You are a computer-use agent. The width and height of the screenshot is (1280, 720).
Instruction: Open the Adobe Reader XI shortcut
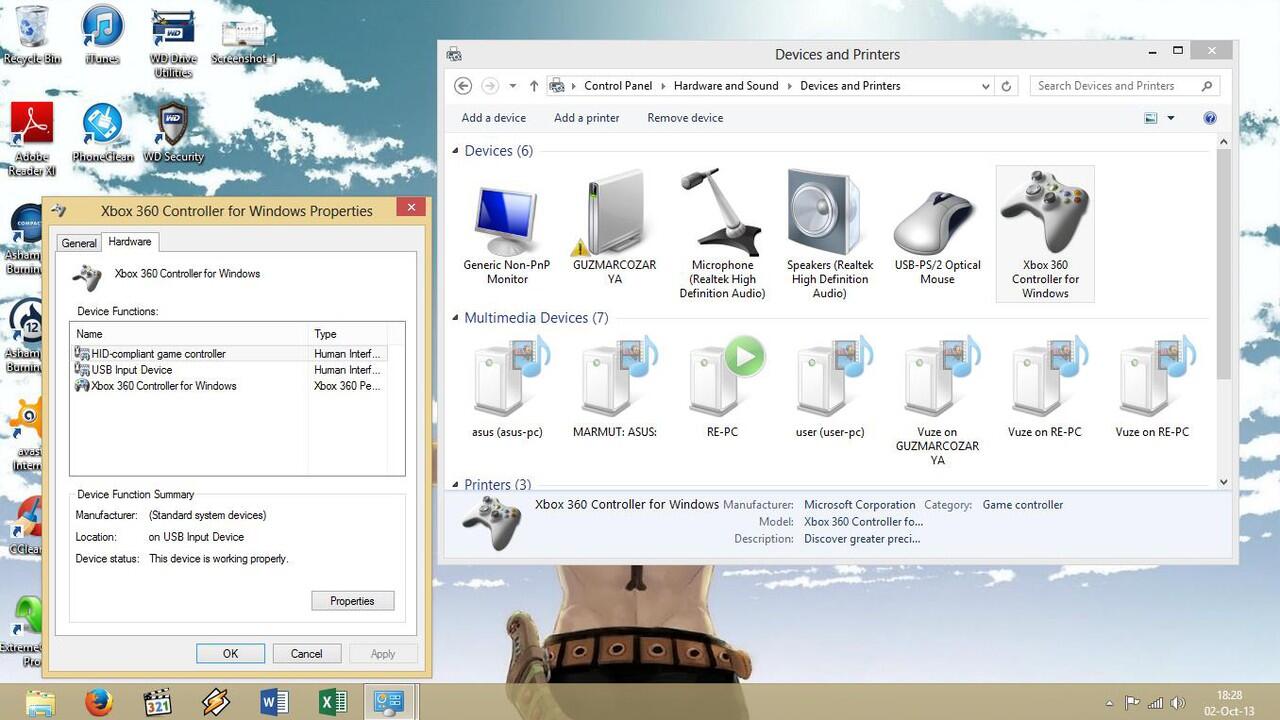(x=32, y=140)
